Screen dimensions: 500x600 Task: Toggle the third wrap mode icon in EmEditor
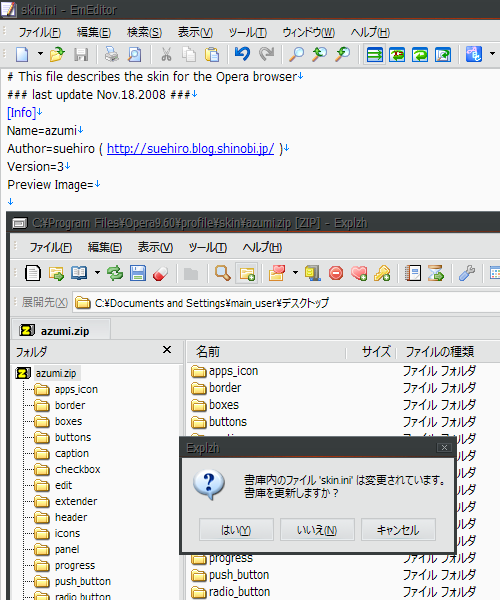pyautogui.click(x=420, y=54)
